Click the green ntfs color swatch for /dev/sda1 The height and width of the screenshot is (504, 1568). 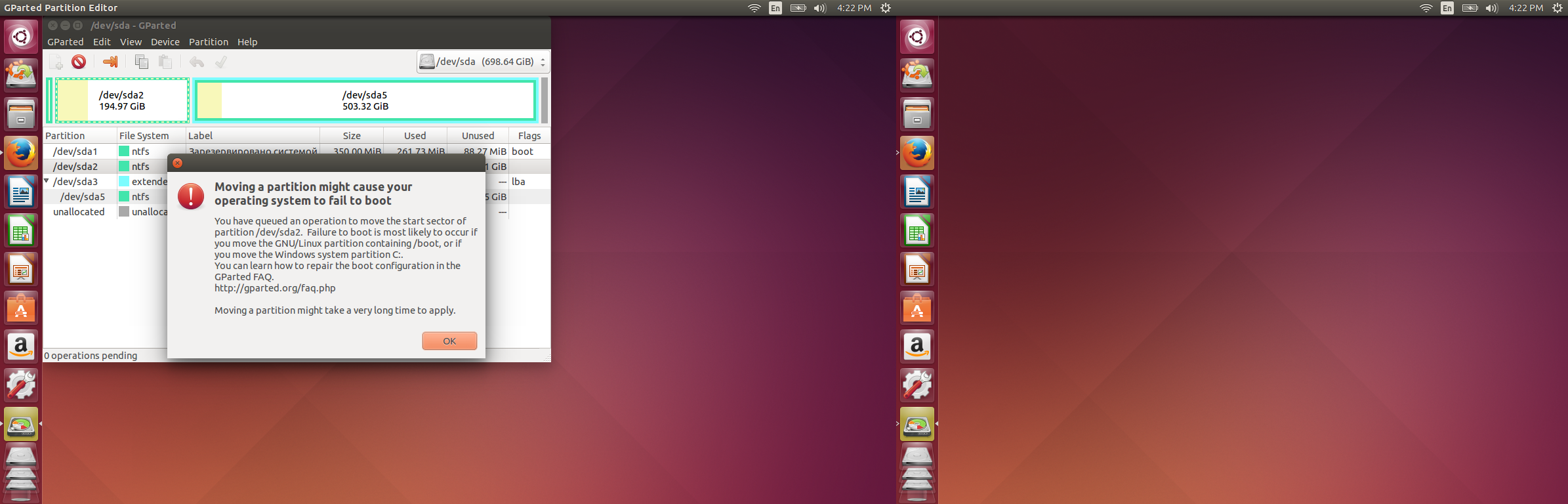pyautogui.click(x=124, y=151)
